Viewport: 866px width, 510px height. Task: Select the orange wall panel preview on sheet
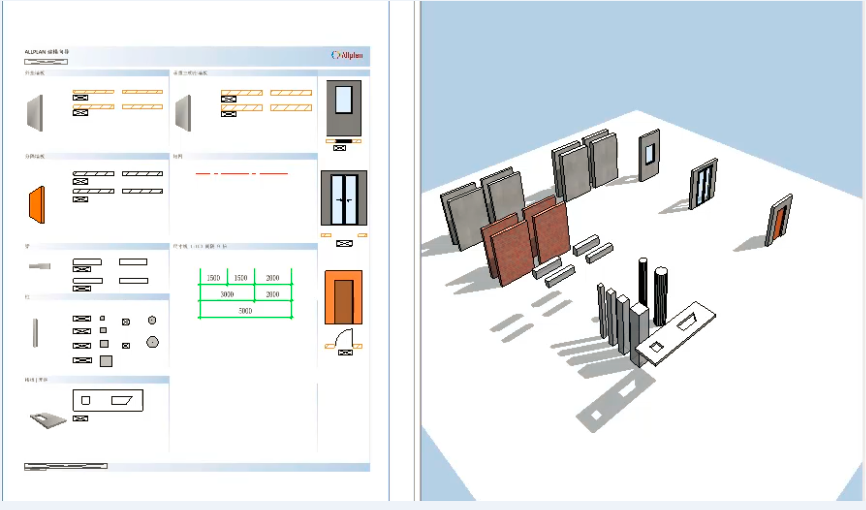click(x=36, y=203)
